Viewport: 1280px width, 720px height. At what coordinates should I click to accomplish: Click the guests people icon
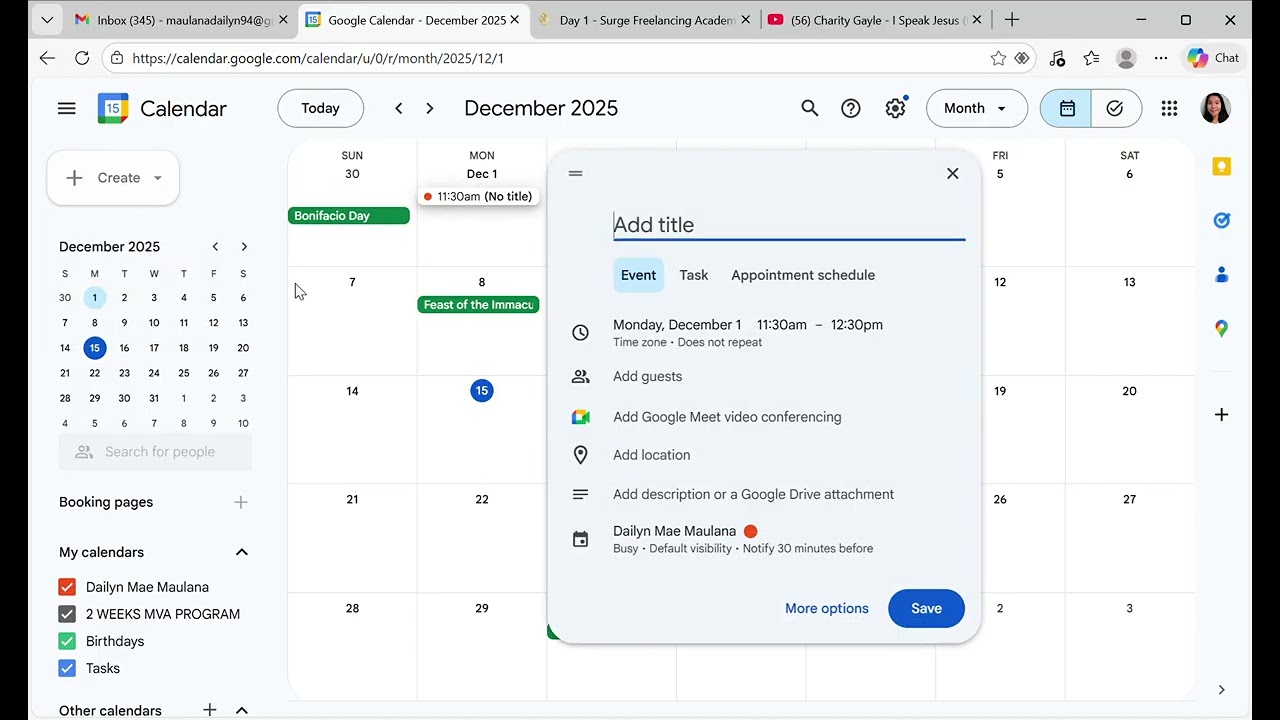click(580, 377)
